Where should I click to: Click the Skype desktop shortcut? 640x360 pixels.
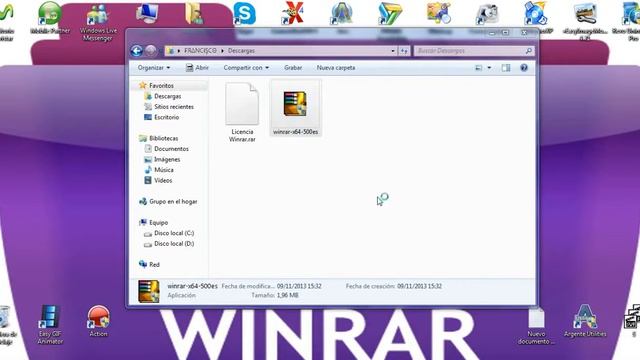(x=244, y=13)
